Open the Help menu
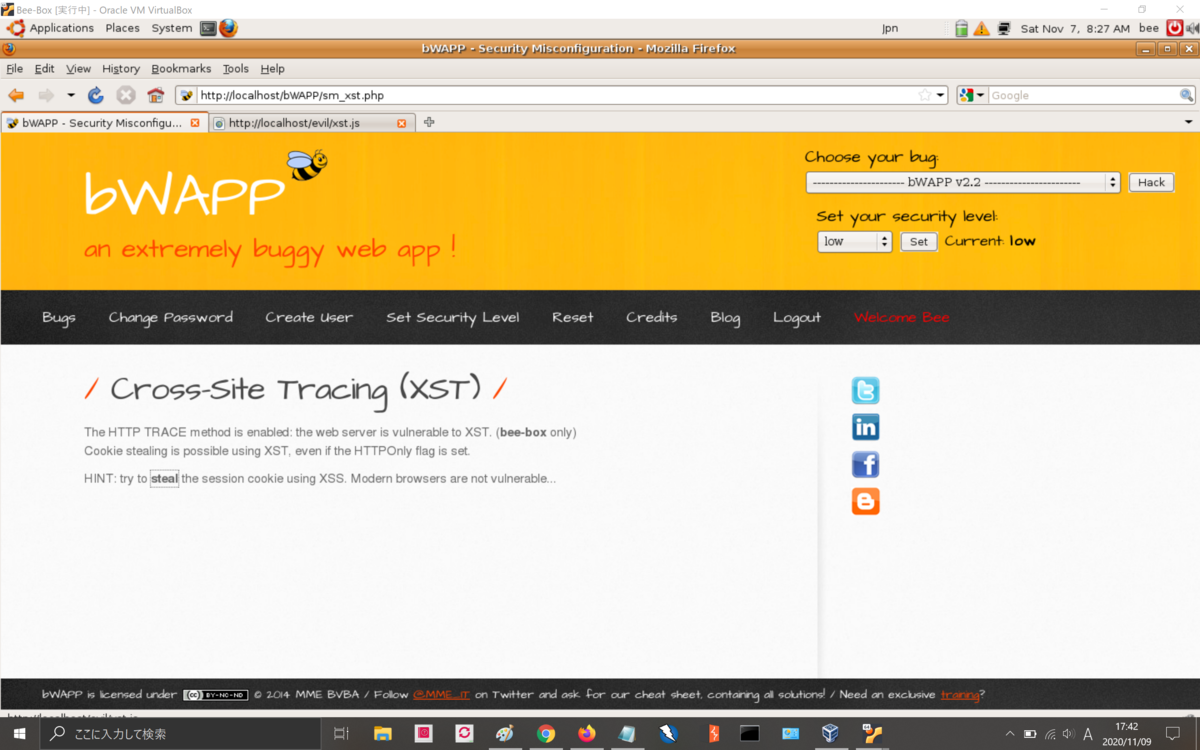 [x=272, y=69]
